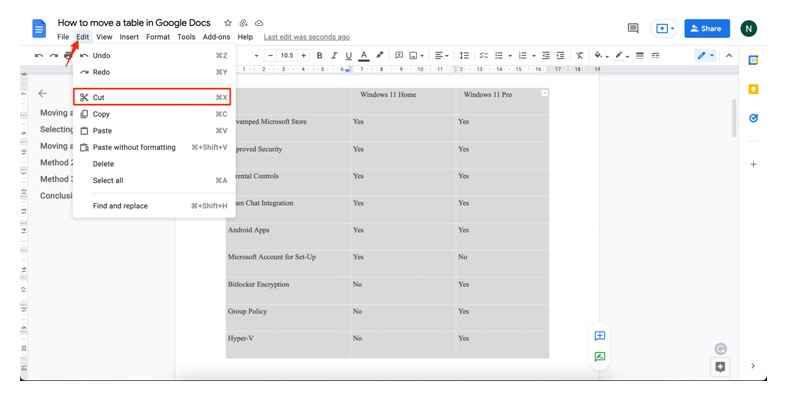Click the clear formatting icon
Viewport: 786px width, 397px height.
click(579, 56)
